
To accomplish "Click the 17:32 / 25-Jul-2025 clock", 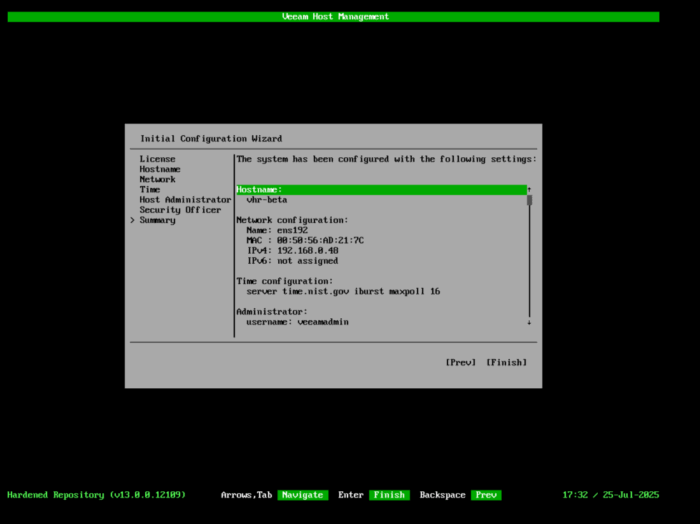I will point(611,495).
